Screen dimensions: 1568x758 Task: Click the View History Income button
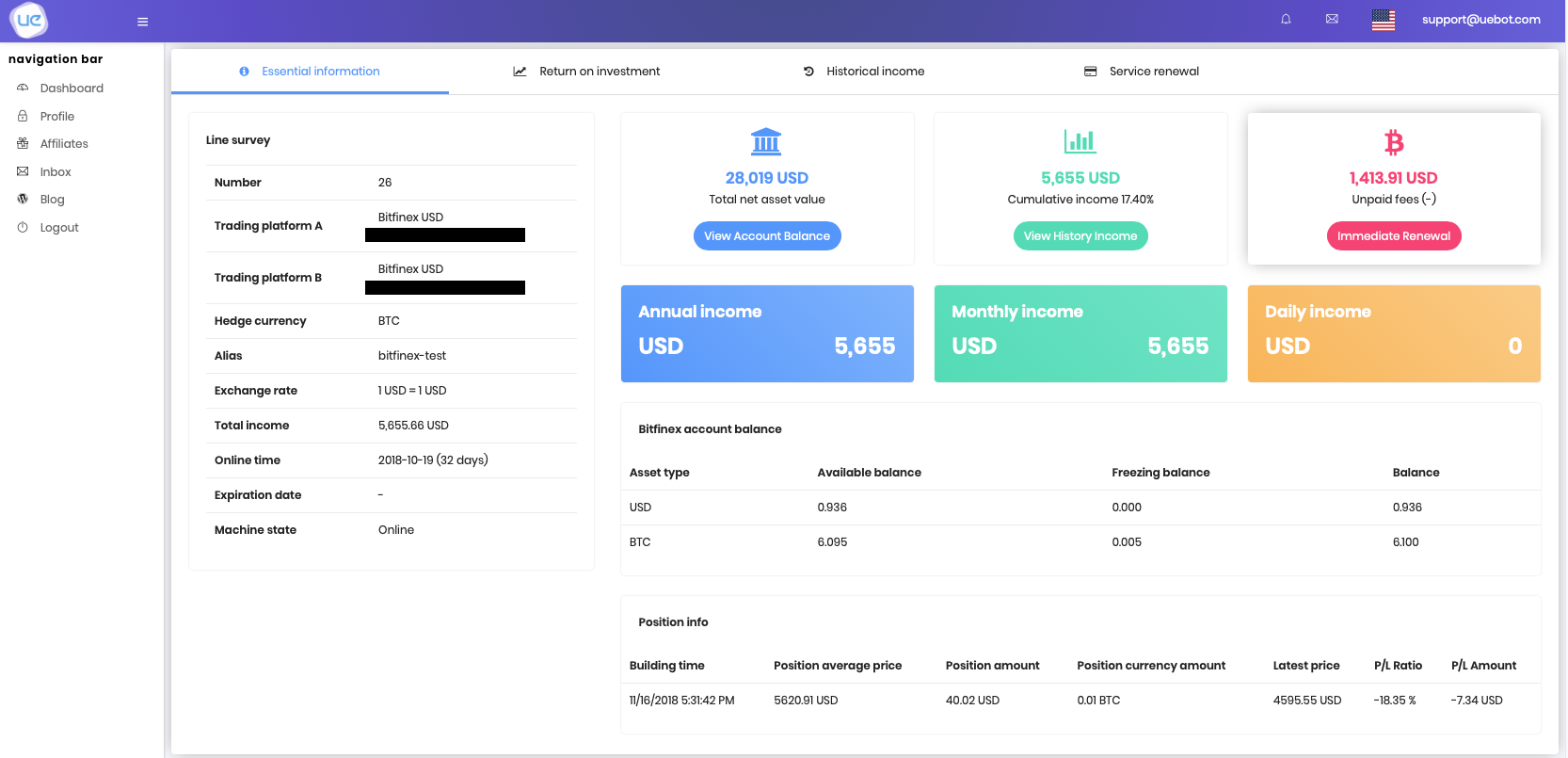point(1080,236)
